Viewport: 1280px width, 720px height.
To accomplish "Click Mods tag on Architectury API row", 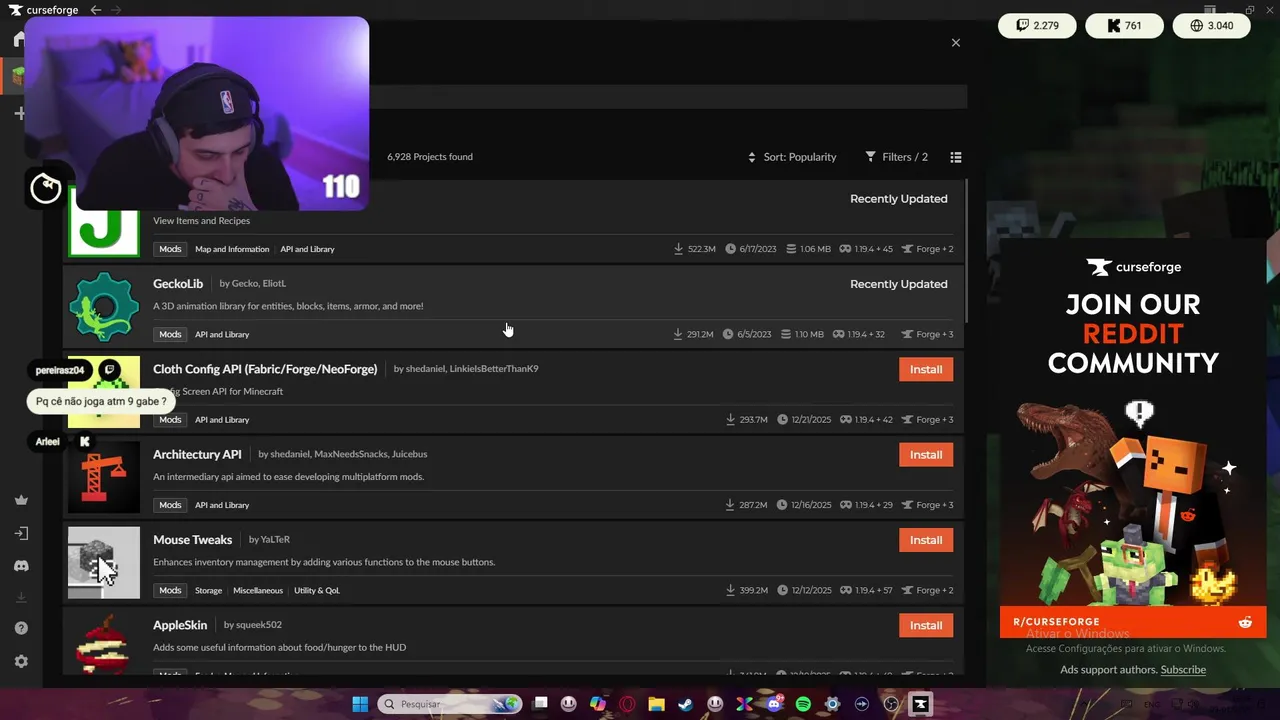I will (170, 505).
